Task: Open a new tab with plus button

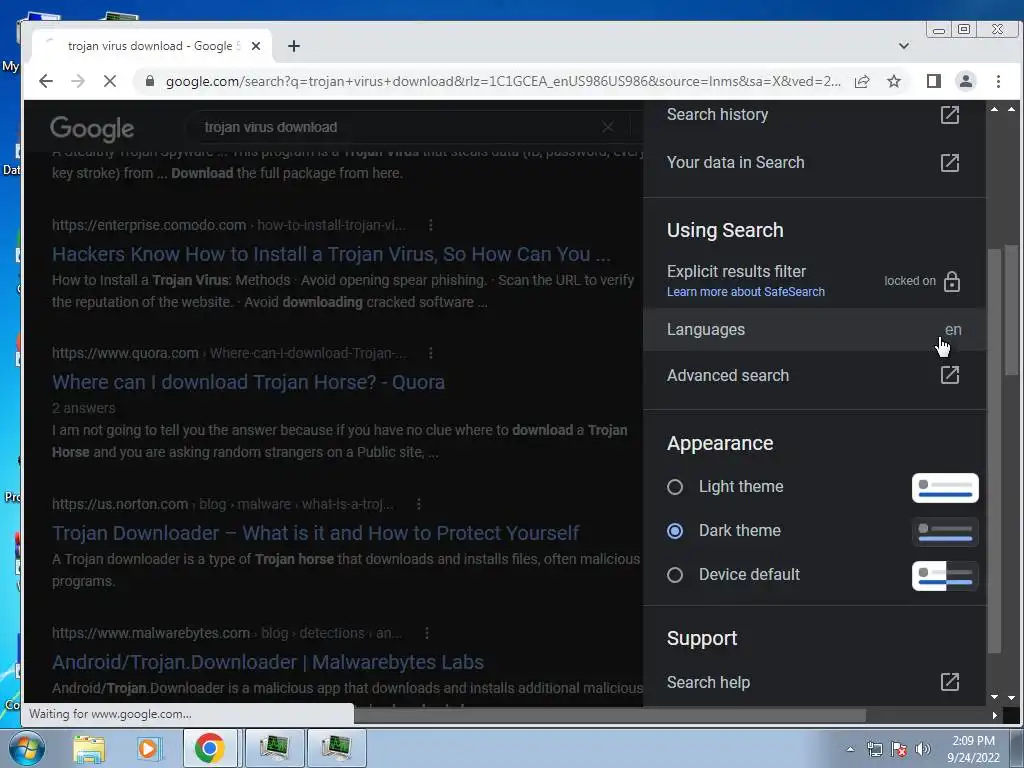Action: [x=294, y=46]
